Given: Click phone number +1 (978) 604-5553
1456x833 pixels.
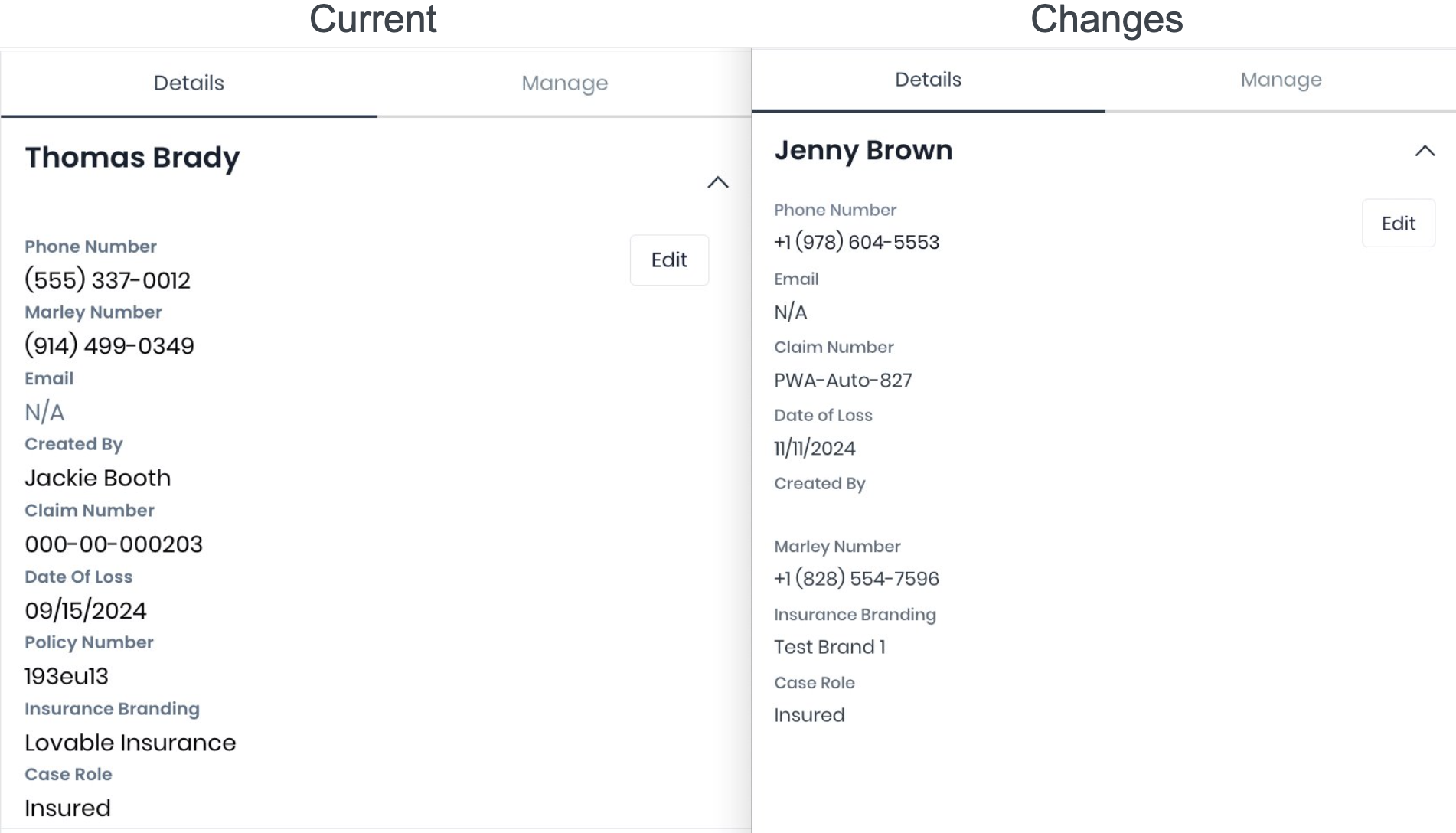Looking at the screenshot, I should 856,243.
